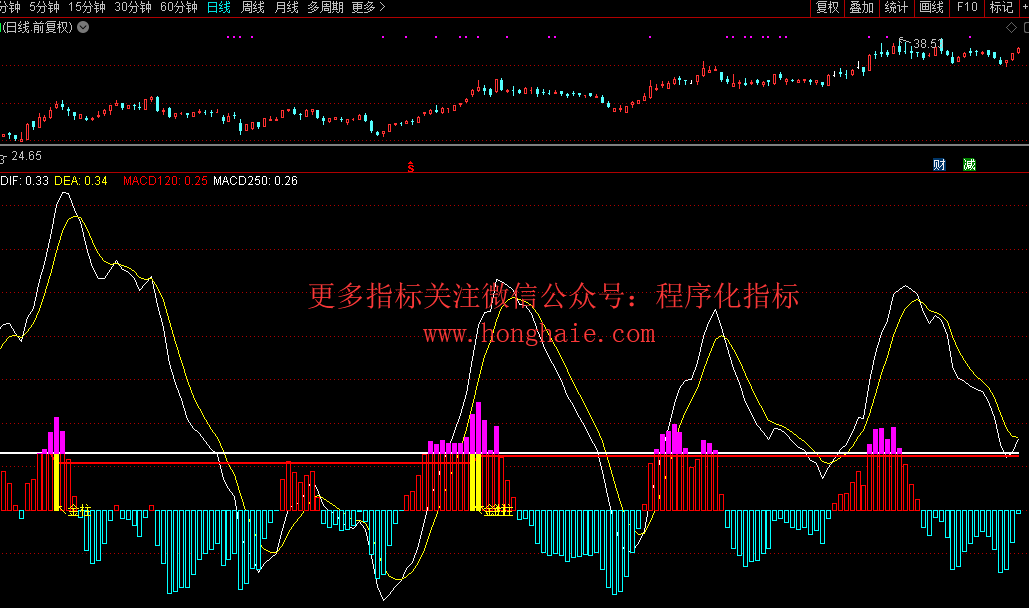This screenshot has width=1029, height=608.
Task: Open the 复权 adjustment menu
Action: tap(827, 8)
